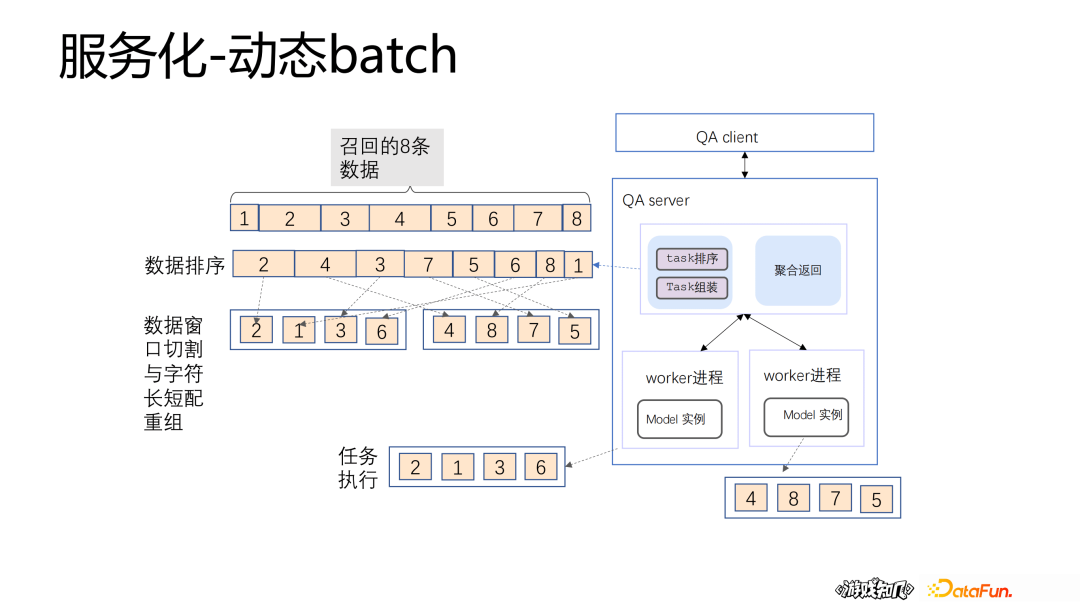The width and height of the screenshot is (1080, 607).
Task: Click the QA client box
Action: [745, 133]
